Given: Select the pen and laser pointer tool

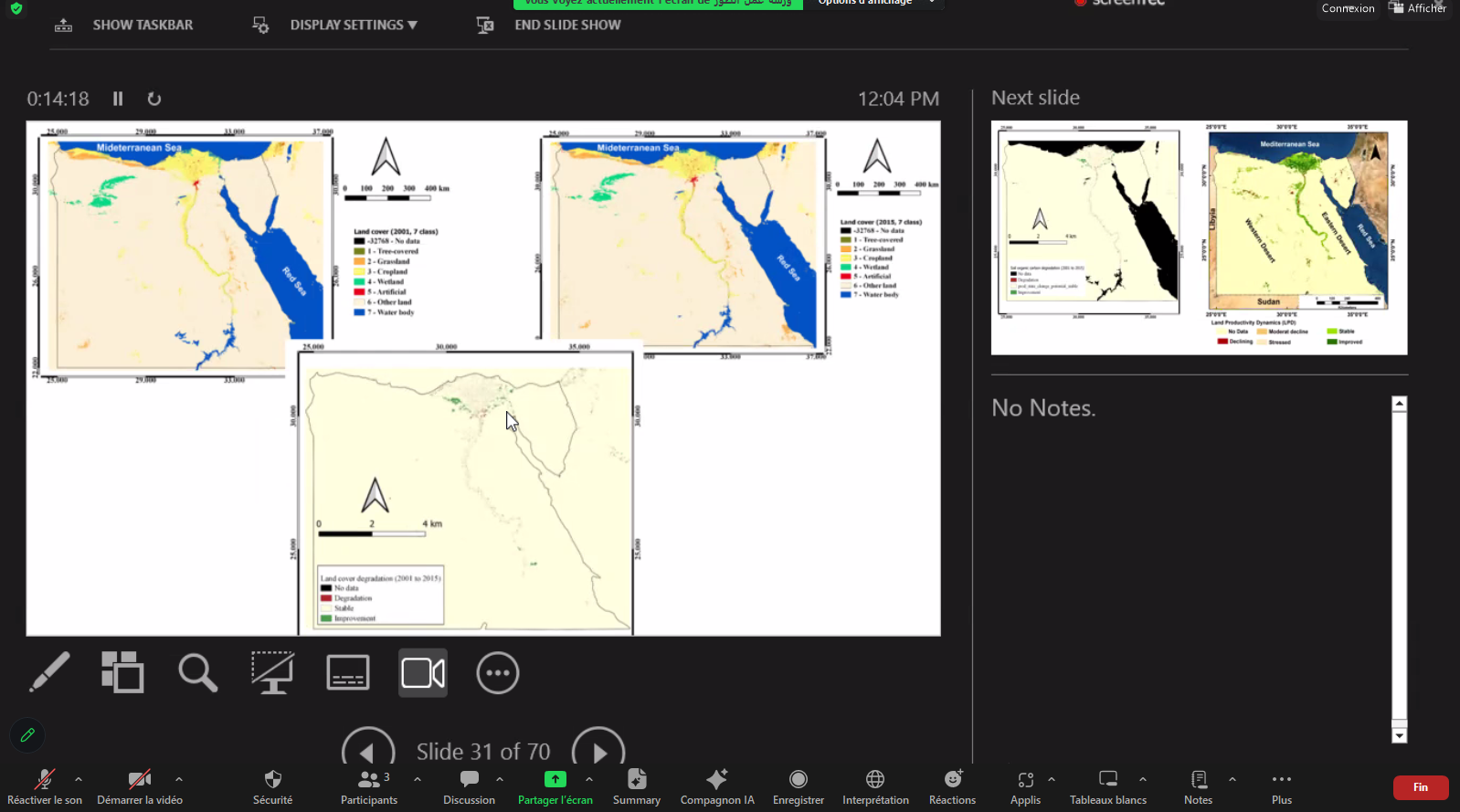Looking at the screenshot, I should (x=49, y=673).
